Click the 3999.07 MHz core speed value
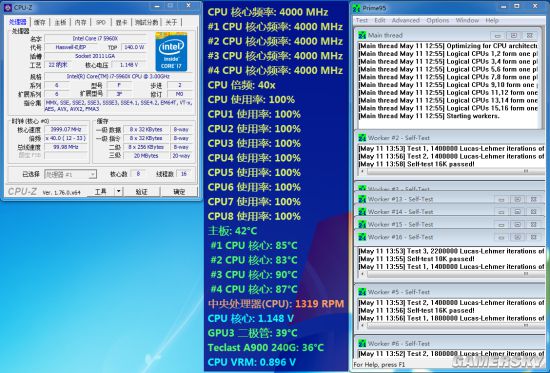Image resolution: width=550 pixels, height=373 pixels. [66, 129]
